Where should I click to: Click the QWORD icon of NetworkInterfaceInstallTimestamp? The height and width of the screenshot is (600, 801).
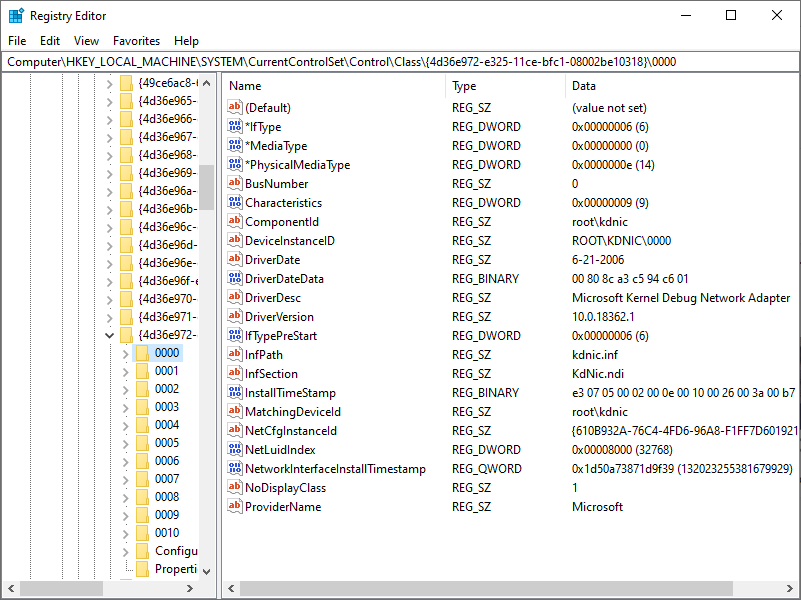point(234,468)
